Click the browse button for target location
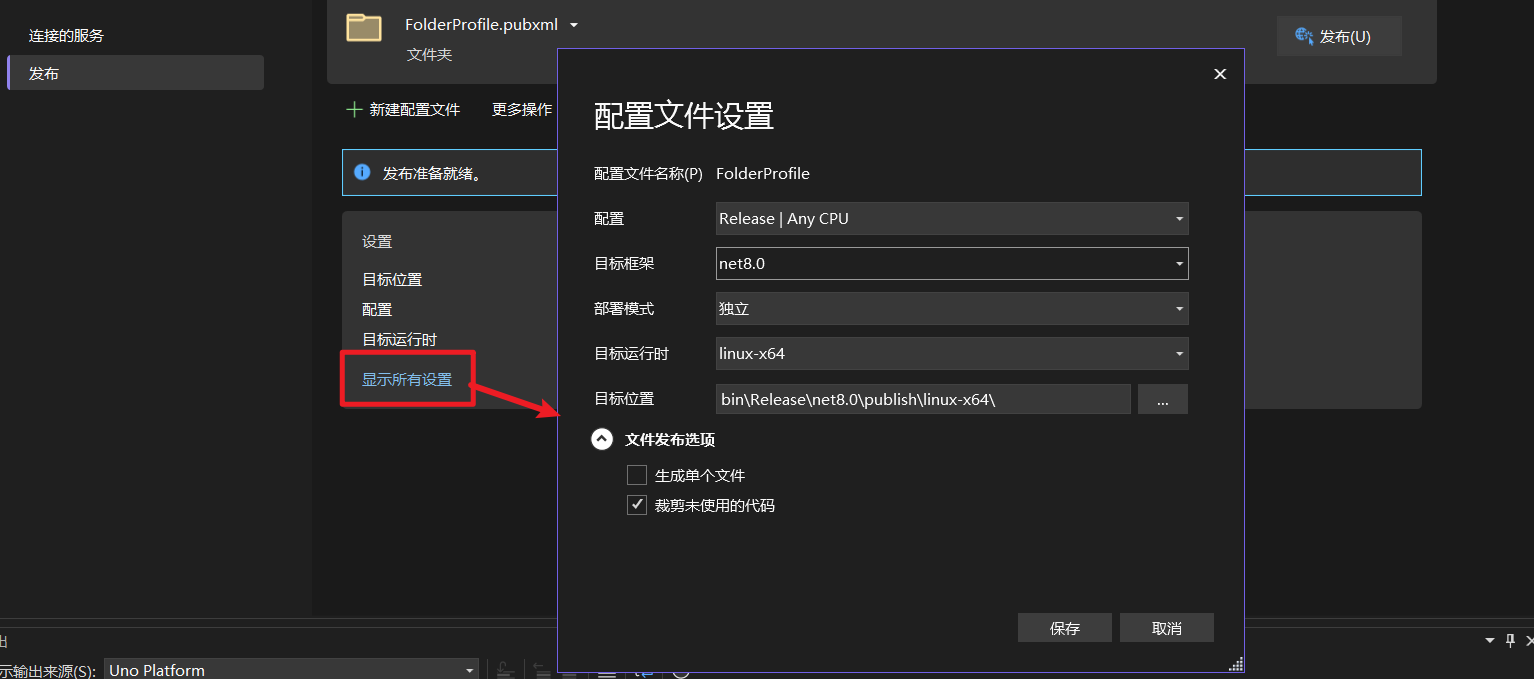This screenshot has width=1534, height=679. pyautogui.click(x=1162, y=399)
